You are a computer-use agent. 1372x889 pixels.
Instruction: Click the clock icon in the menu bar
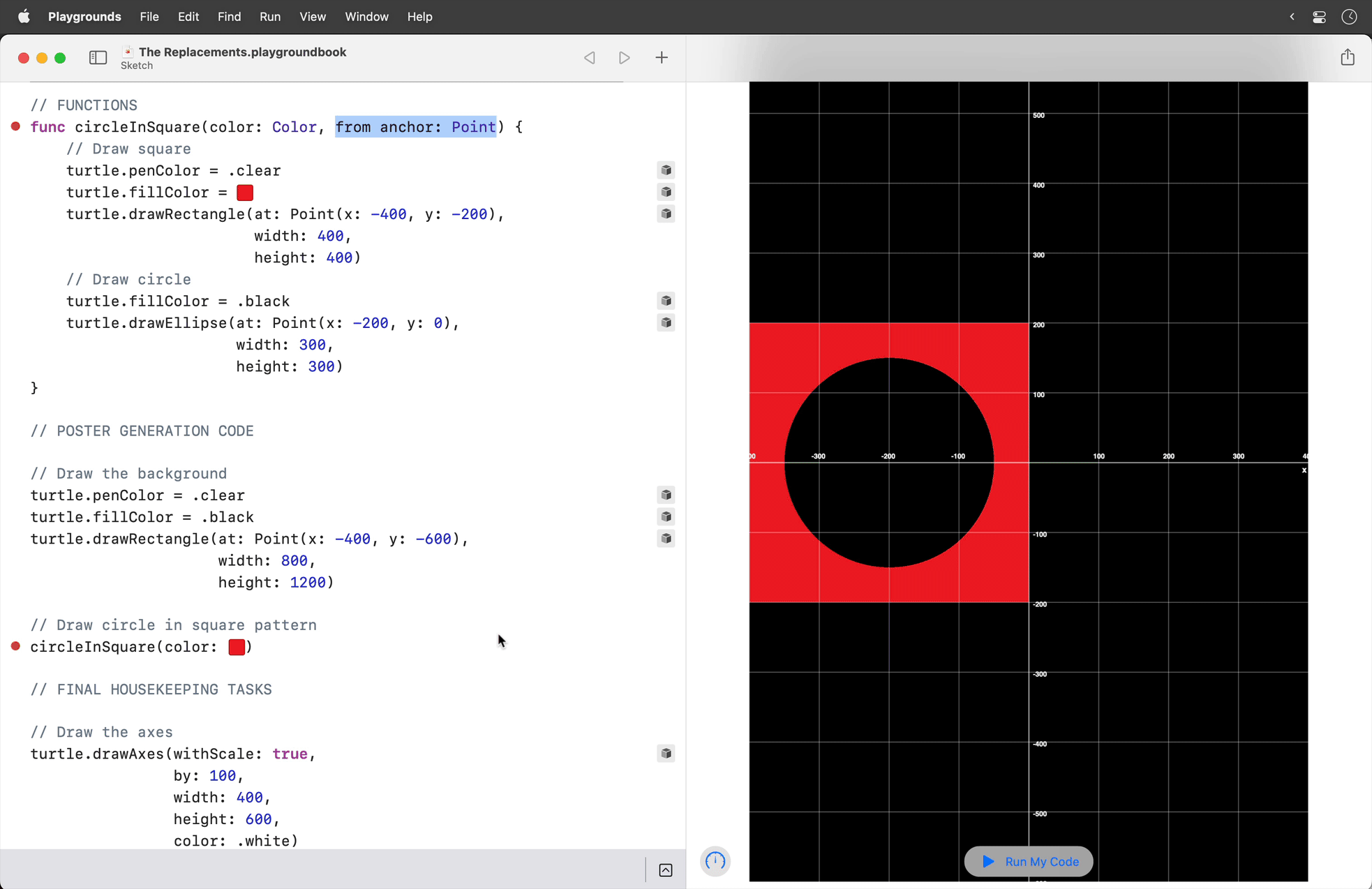pos(1349,16)
